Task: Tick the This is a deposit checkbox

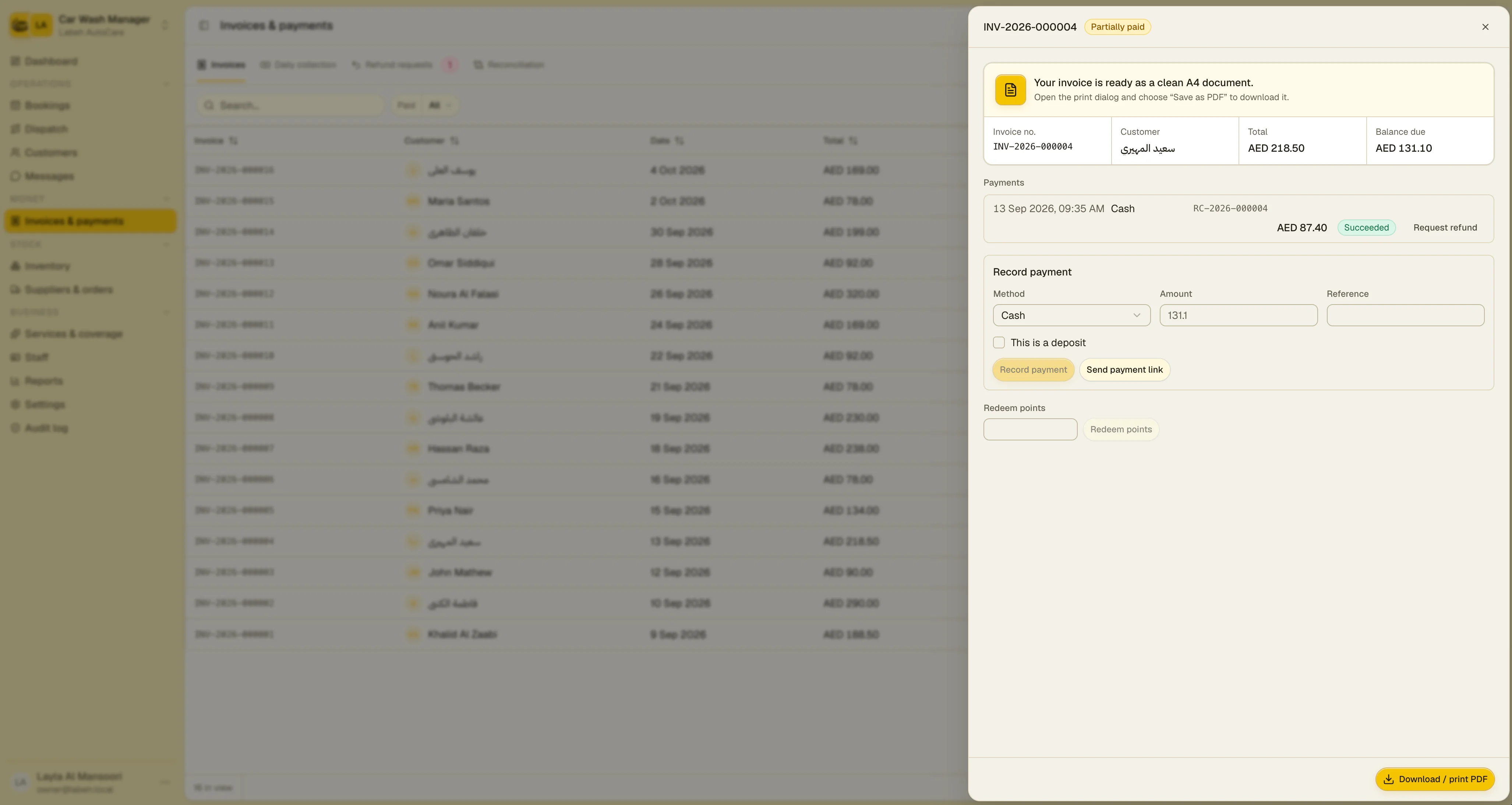Action: [999, 342]
